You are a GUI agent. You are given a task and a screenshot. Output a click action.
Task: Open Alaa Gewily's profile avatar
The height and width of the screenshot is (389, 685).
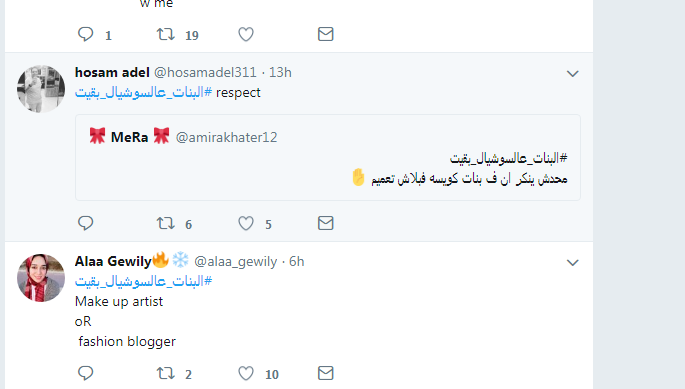(x=41, y=278)
